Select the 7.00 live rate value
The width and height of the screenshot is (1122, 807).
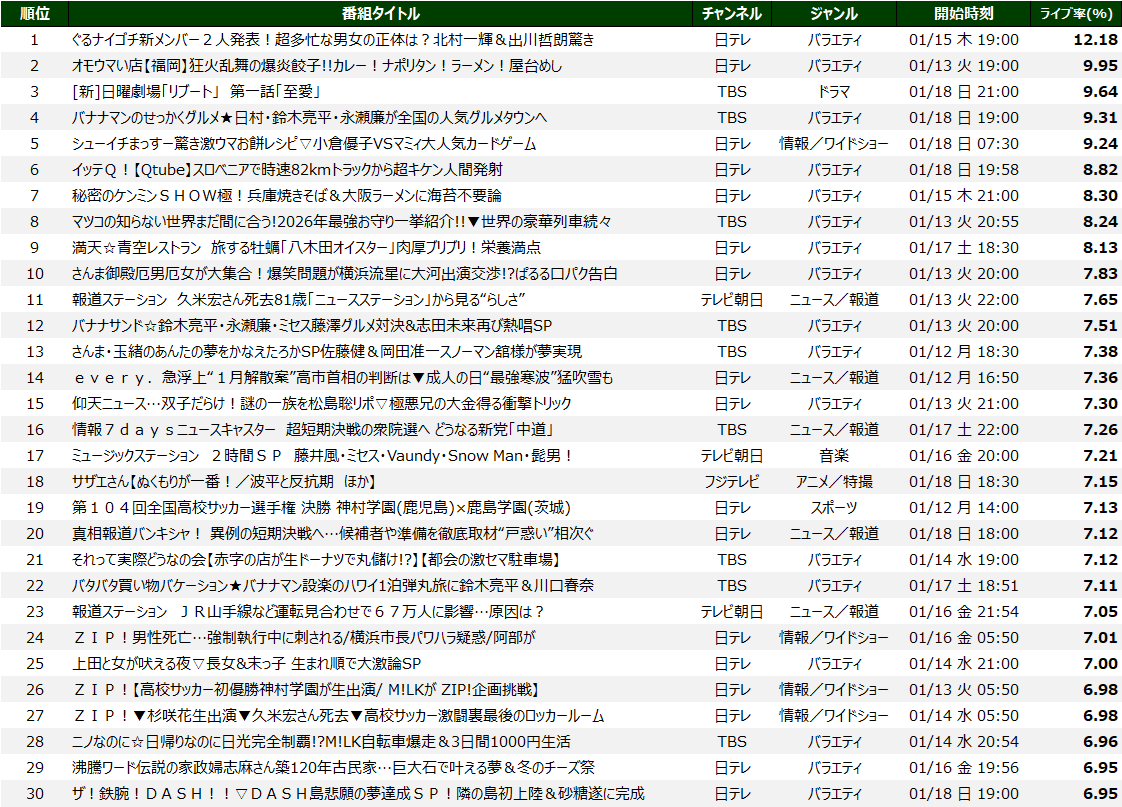coord(1098,663)
